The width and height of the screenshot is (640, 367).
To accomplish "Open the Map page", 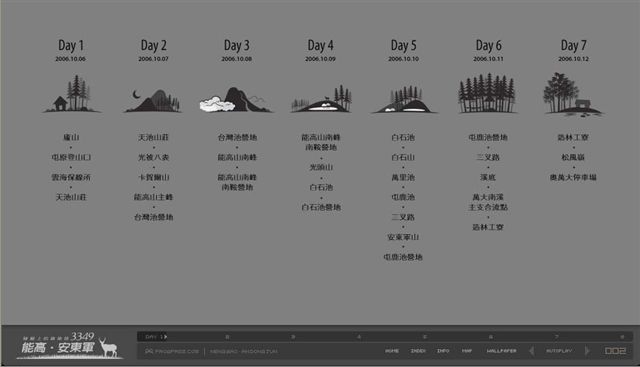I will [x=467, y=351].
